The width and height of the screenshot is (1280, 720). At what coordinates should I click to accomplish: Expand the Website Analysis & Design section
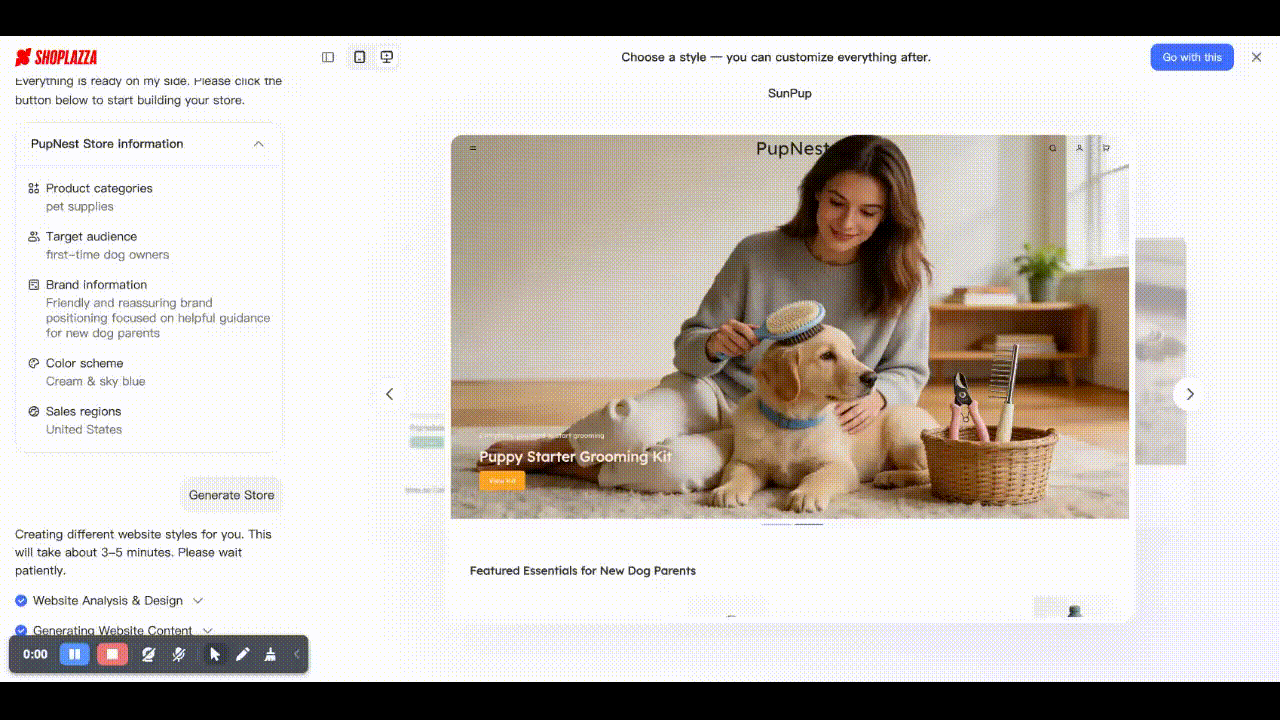click(x=196, y=600)
